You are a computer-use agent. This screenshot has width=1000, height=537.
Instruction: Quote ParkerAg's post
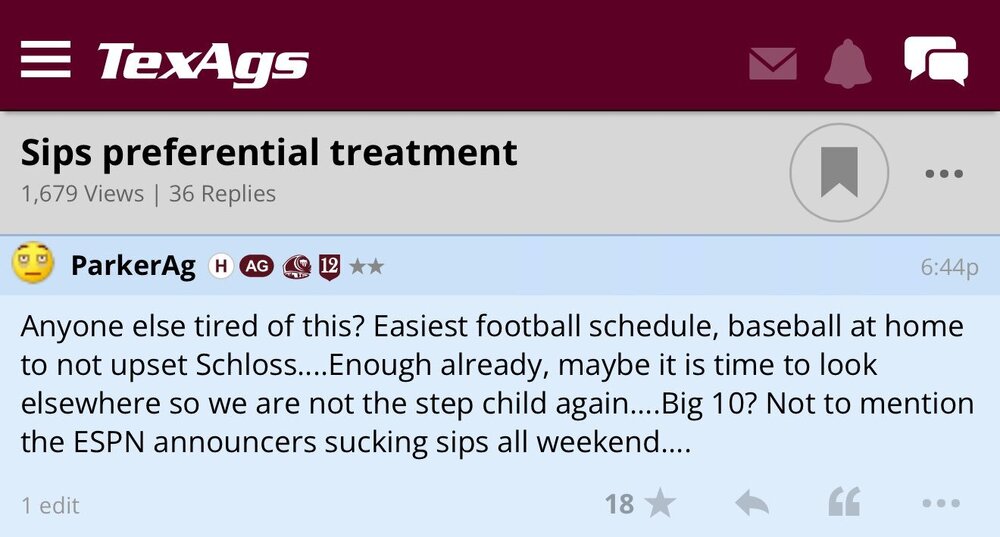point(844,504)
